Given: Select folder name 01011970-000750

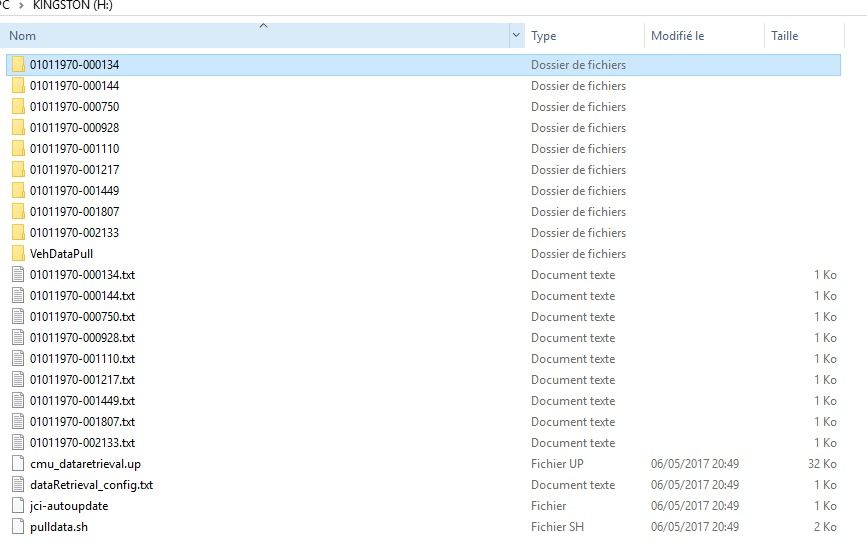Looking at the screenshot, I should 75,107.
